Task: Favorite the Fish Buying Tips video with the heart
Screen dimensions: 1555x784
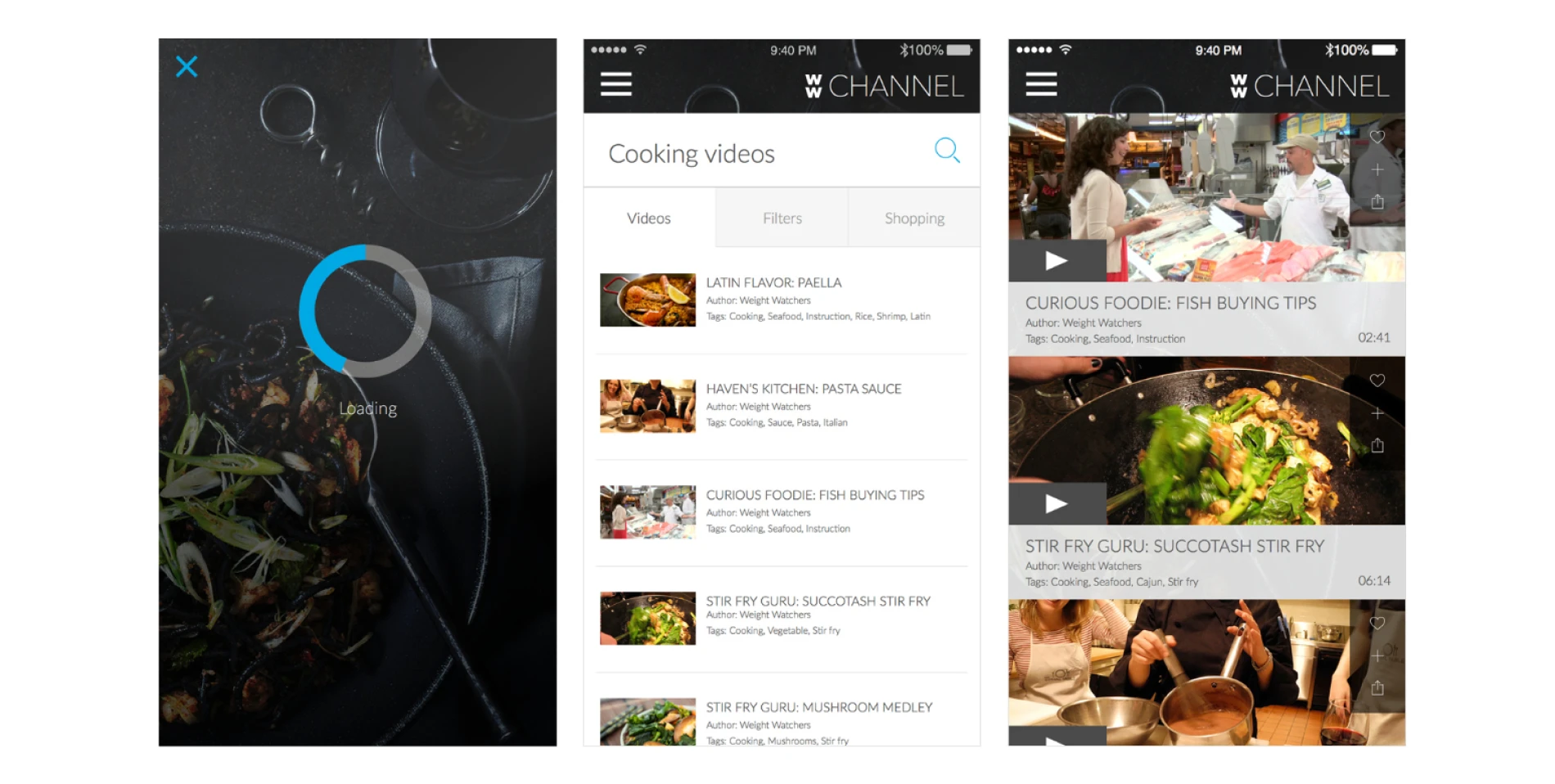Action: coord(1377,137)
